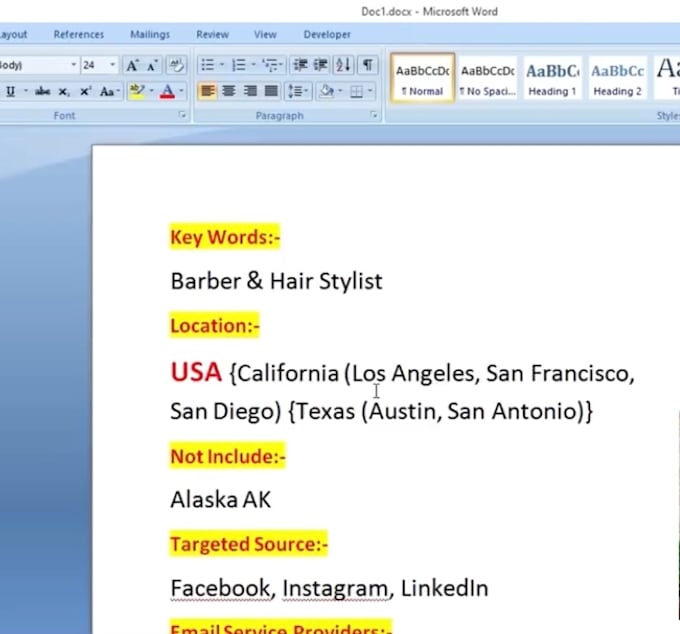This screenshot has height=634, width=680.
Task: Click the Increase Indent icon
Action: (320, 65)
